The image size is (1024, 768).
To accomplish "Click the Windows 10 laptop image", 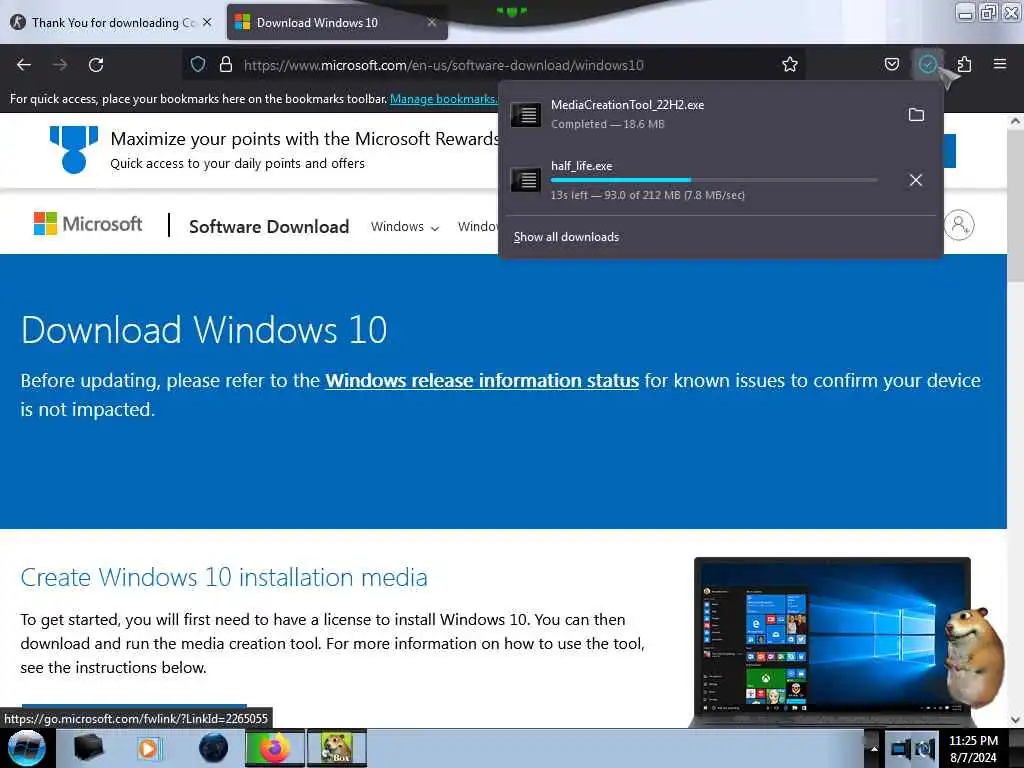I will tap(832, 641).
